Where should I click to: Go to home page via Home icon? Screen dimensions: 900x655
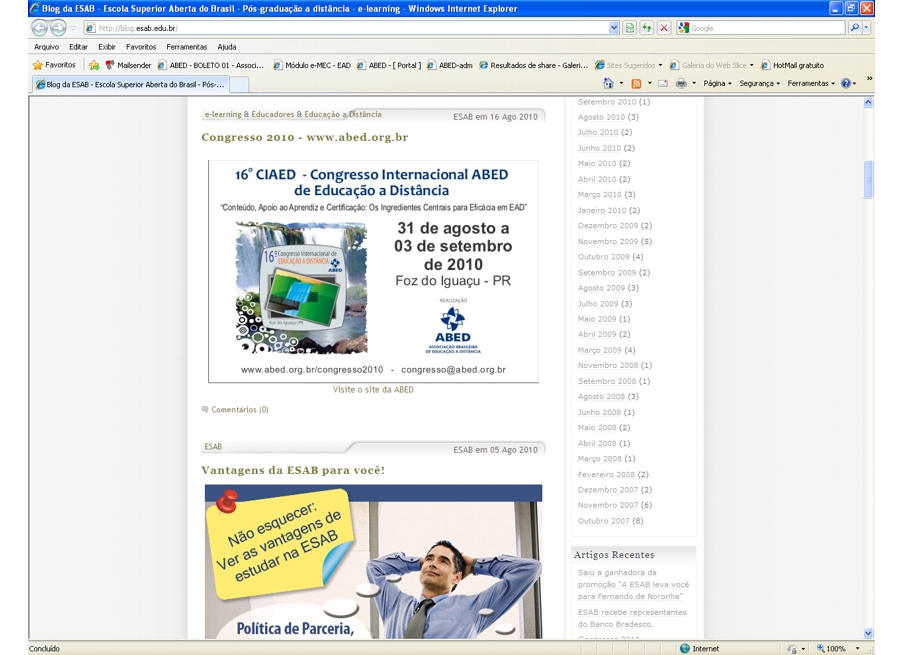pyautogui.click(x=608, y=83)
